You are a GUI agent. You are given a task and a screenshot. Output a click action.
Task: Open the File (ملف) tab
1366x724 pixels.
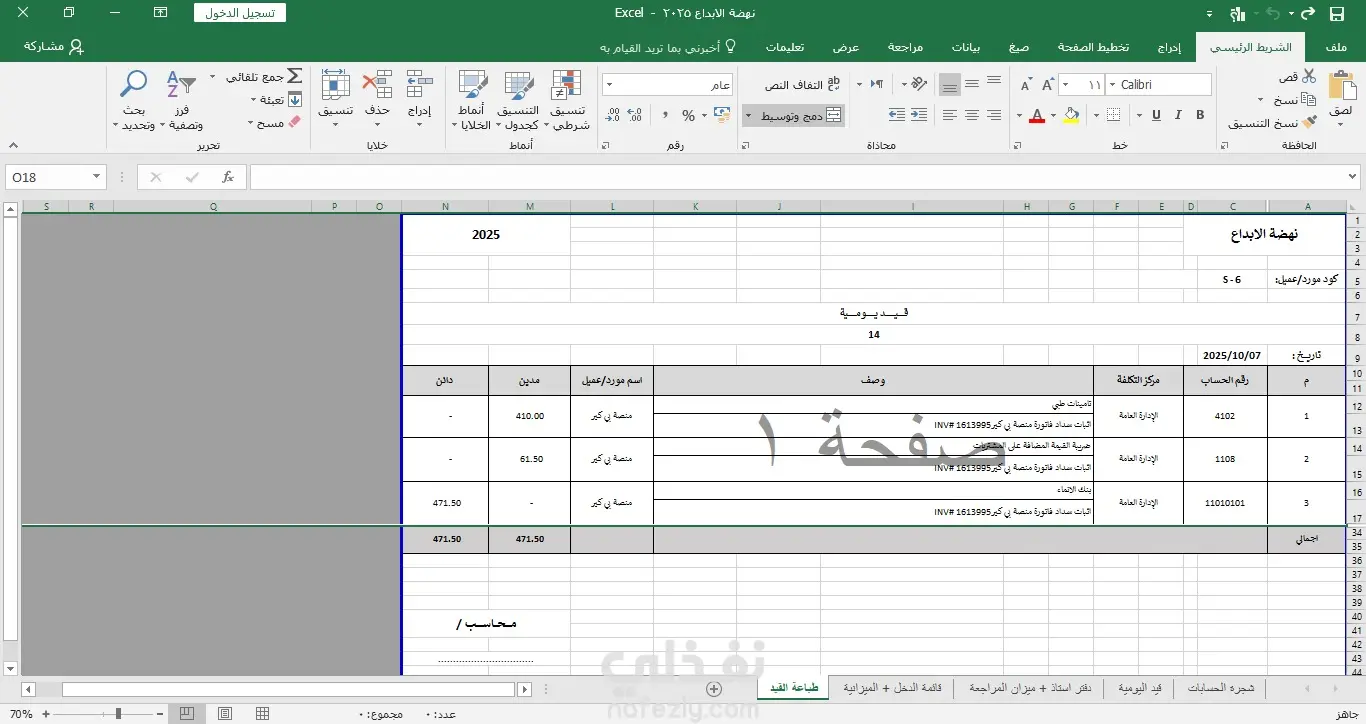pos(1336,47)
